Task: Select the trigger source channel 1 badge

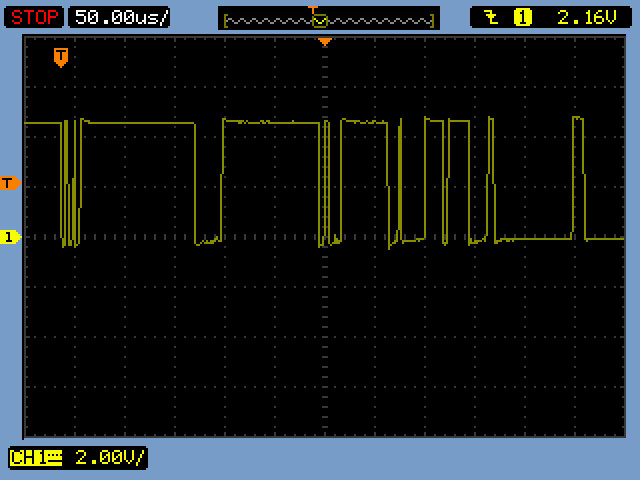Action: 522,17
